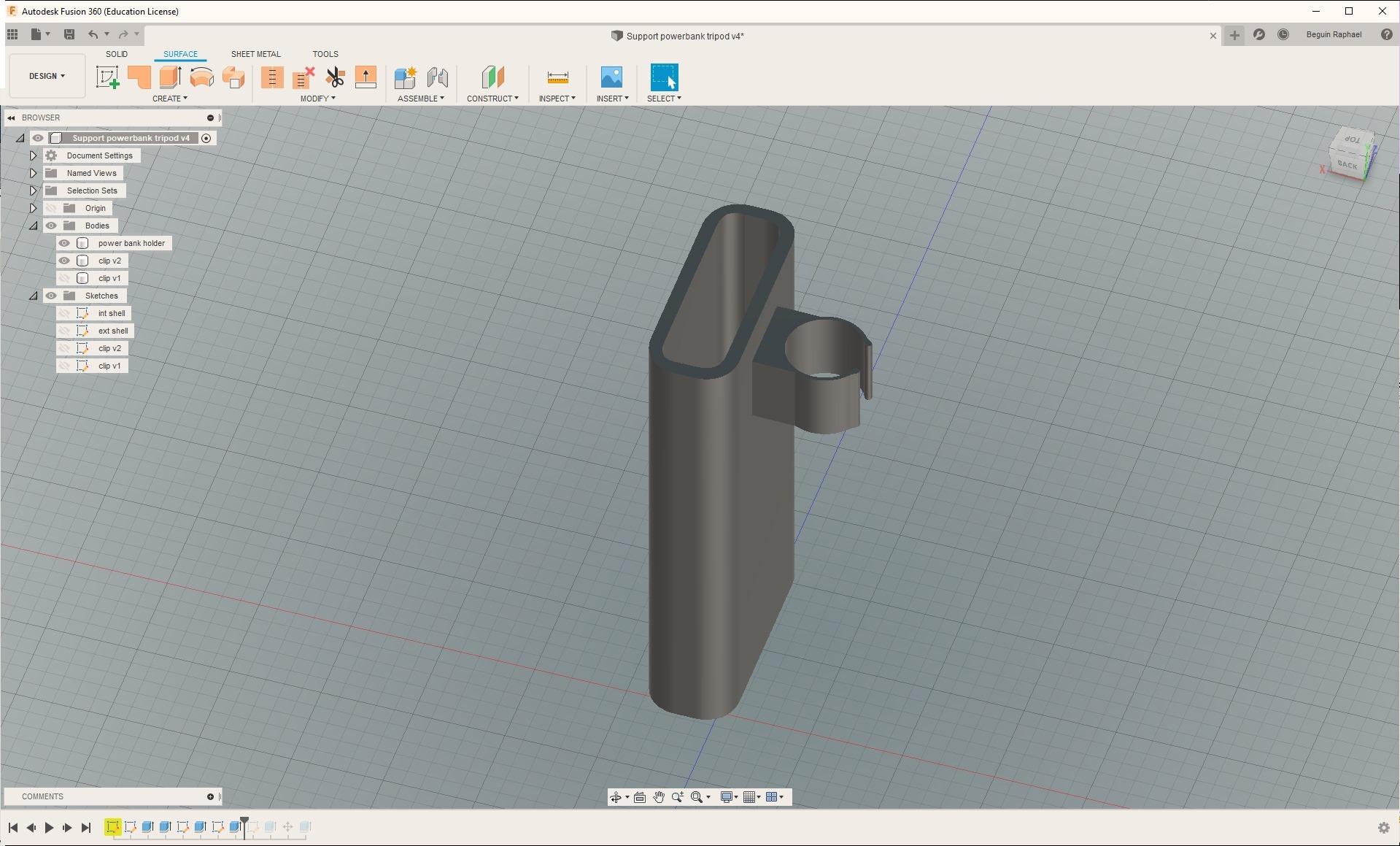
Task: Open the MODIFY menu label
Action: point(317,99)
